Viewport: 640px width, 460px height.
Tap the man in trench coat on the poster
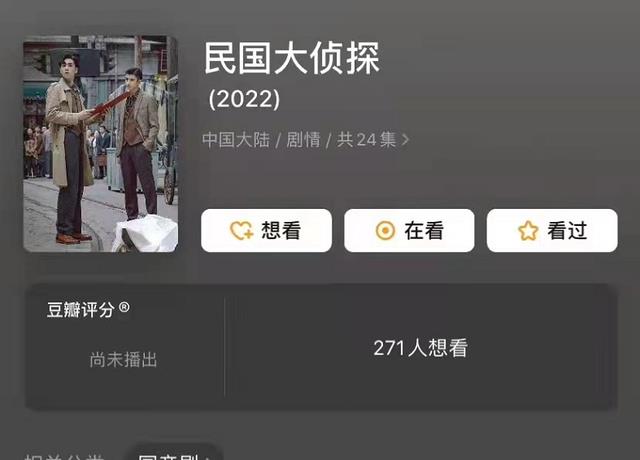70,147
